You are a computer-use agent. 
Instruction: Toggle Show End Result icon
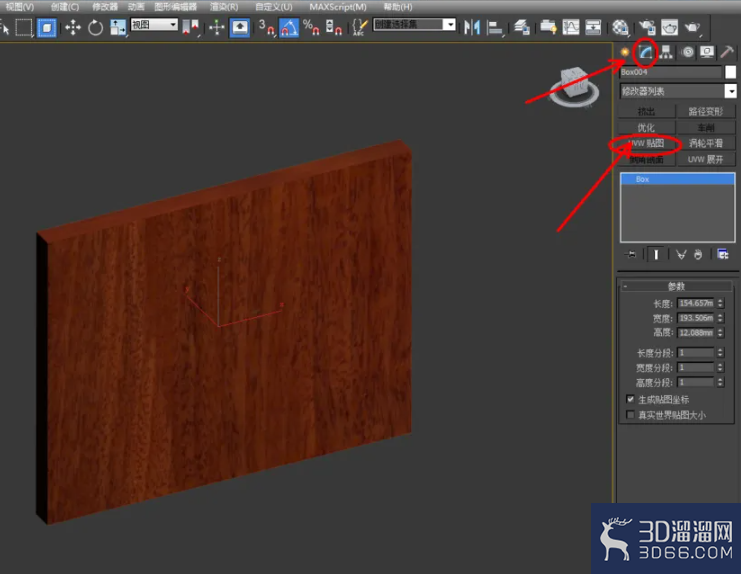[656, 255]
